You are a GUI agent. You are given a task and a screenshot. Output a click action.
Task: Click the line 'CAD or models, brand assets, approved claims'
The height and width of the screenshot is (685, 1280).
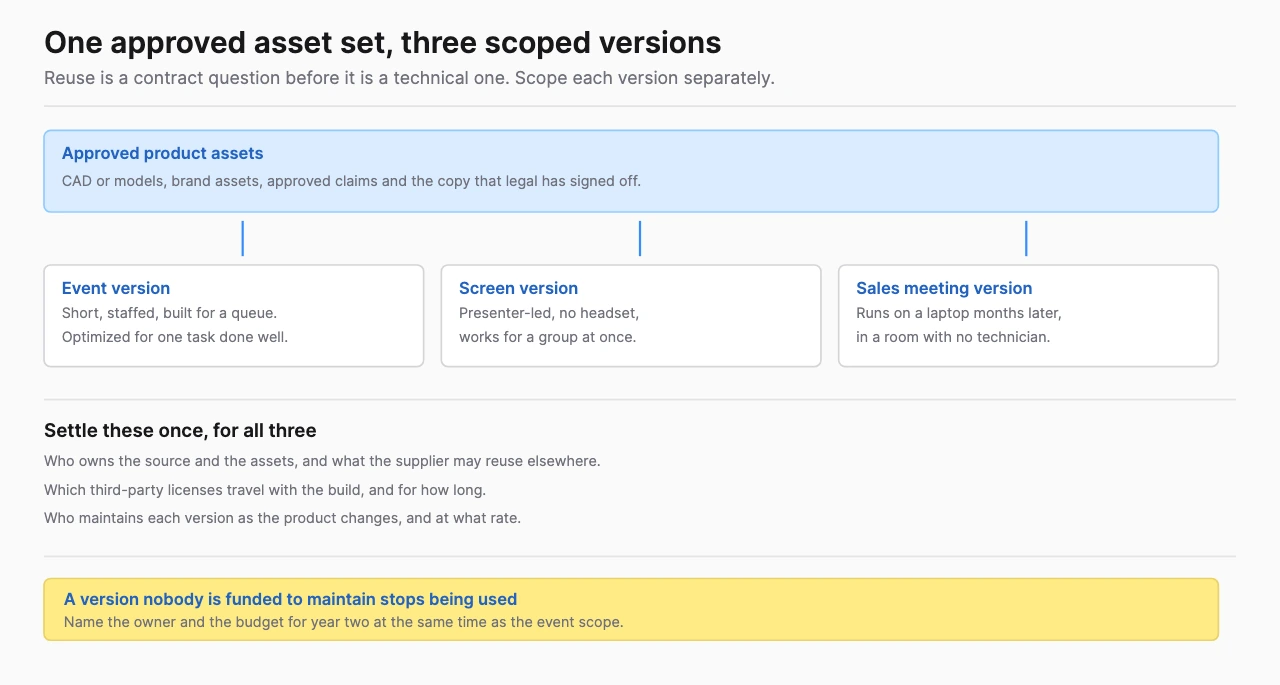(x=351, y=181)
